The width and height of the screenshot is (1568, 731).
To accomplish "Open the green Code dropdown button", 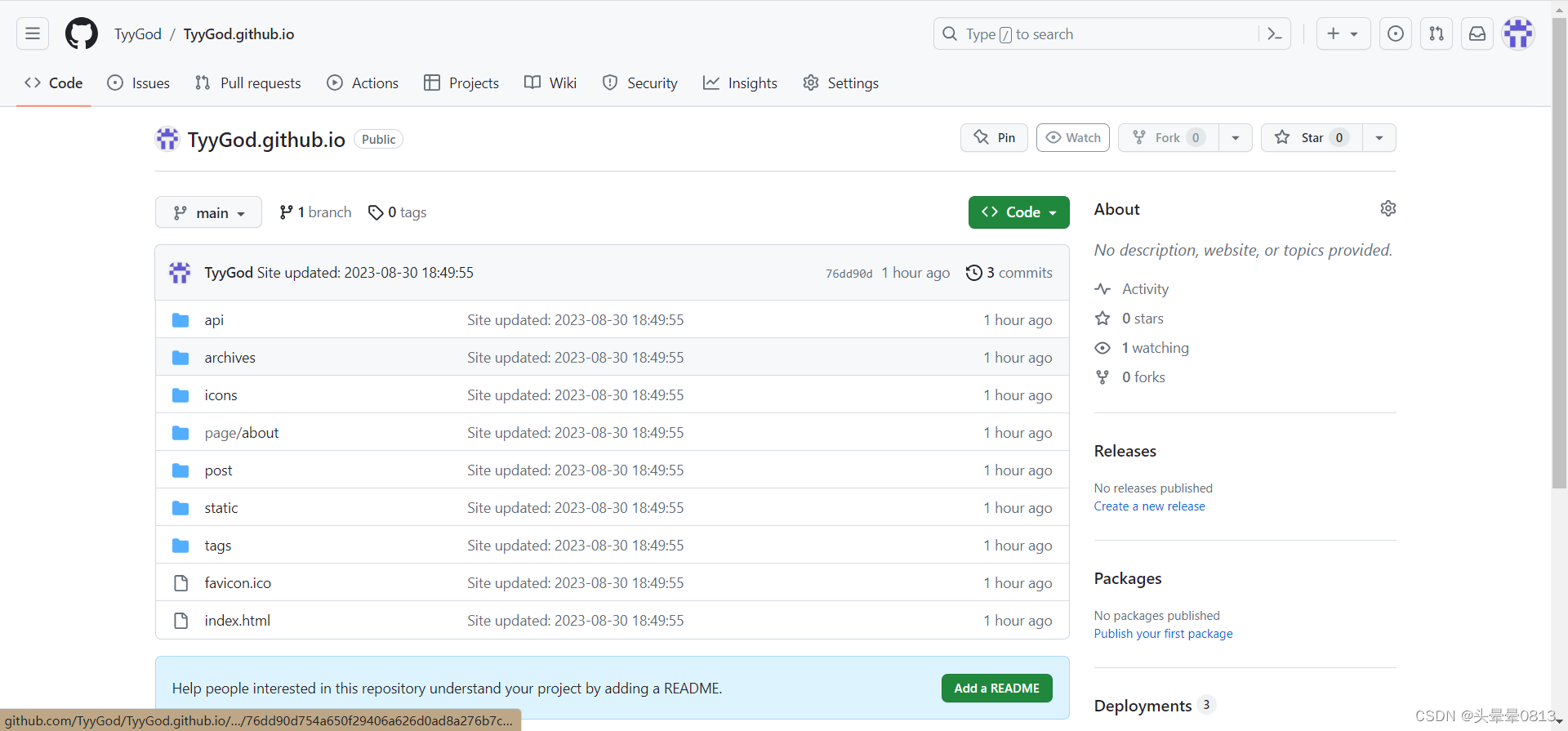I will click(1018, 212).
